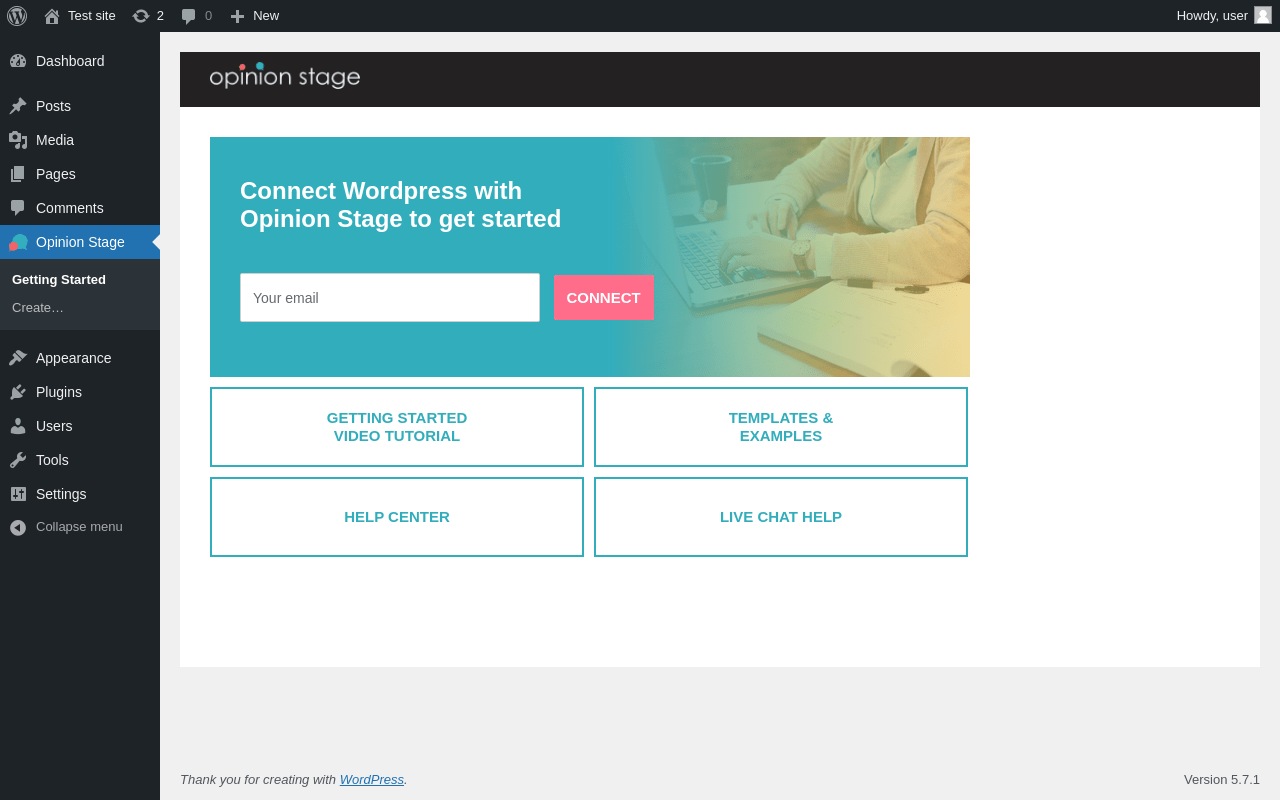
Task: Click the Tools wrench icon
Action: coord(18,460)
